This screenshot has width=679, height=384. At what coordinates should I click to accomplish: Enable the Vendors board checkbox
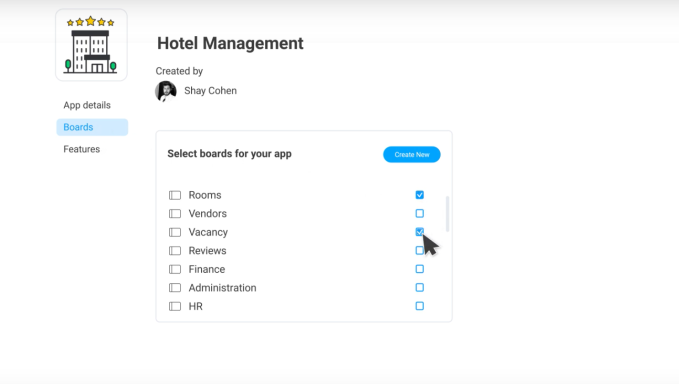click(x=420, y=213)
